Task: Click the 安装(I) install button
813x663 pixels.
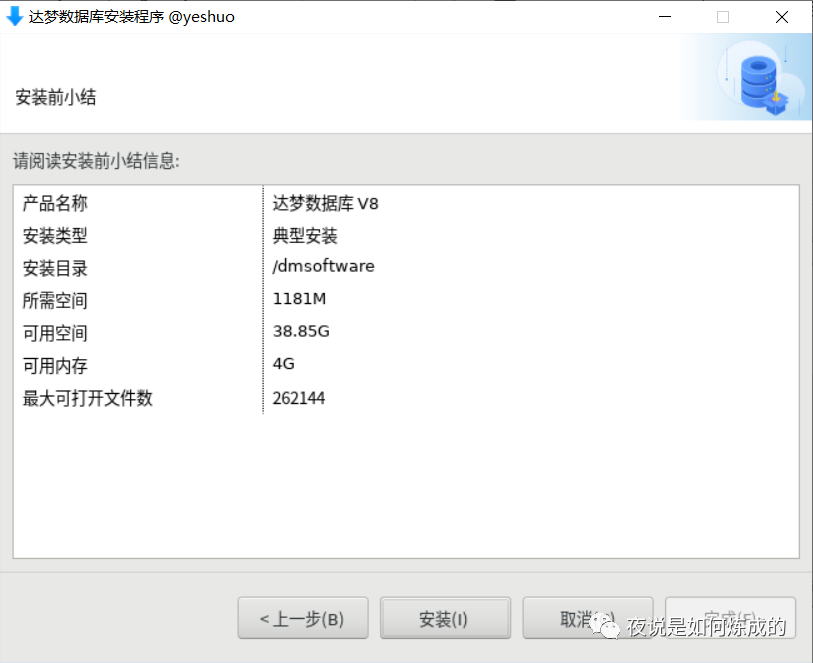Action: pyautogui.click(x=445, y=618)
